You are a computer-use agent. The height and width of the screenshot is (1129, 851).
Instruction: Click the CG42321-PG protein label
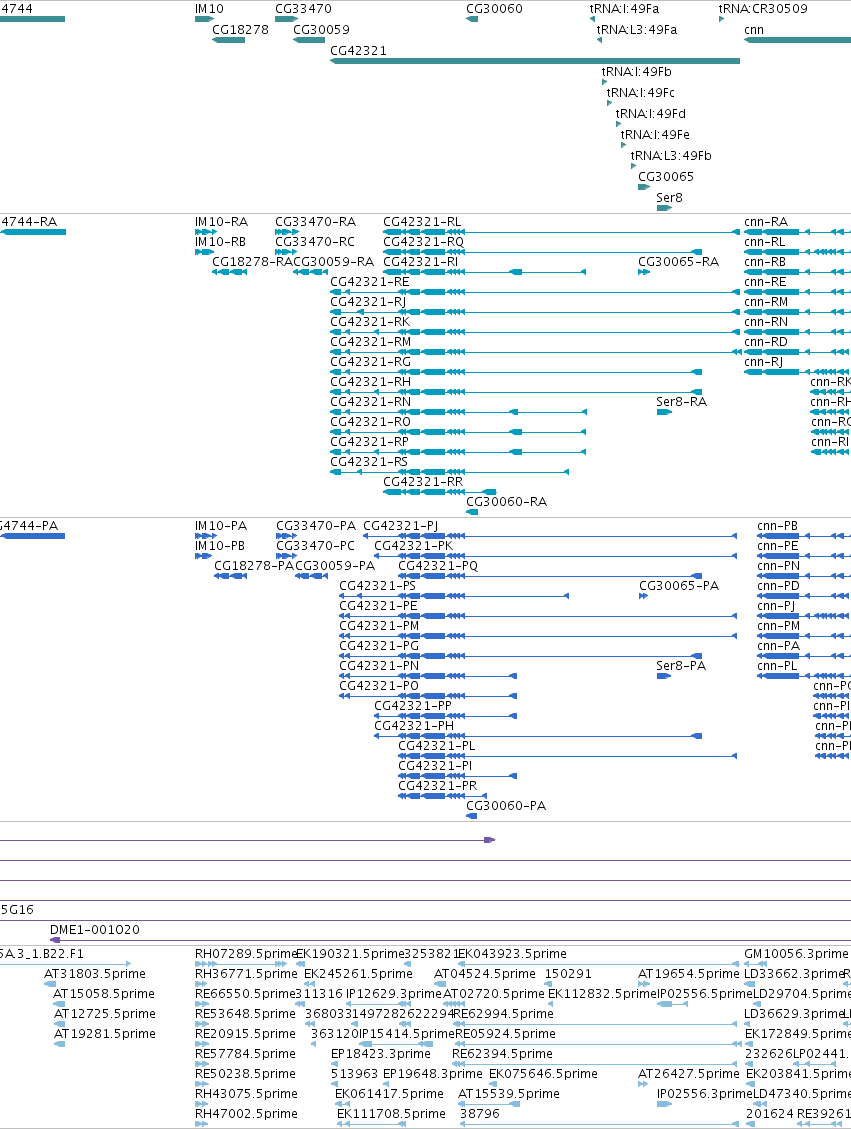tap(379, 646)
